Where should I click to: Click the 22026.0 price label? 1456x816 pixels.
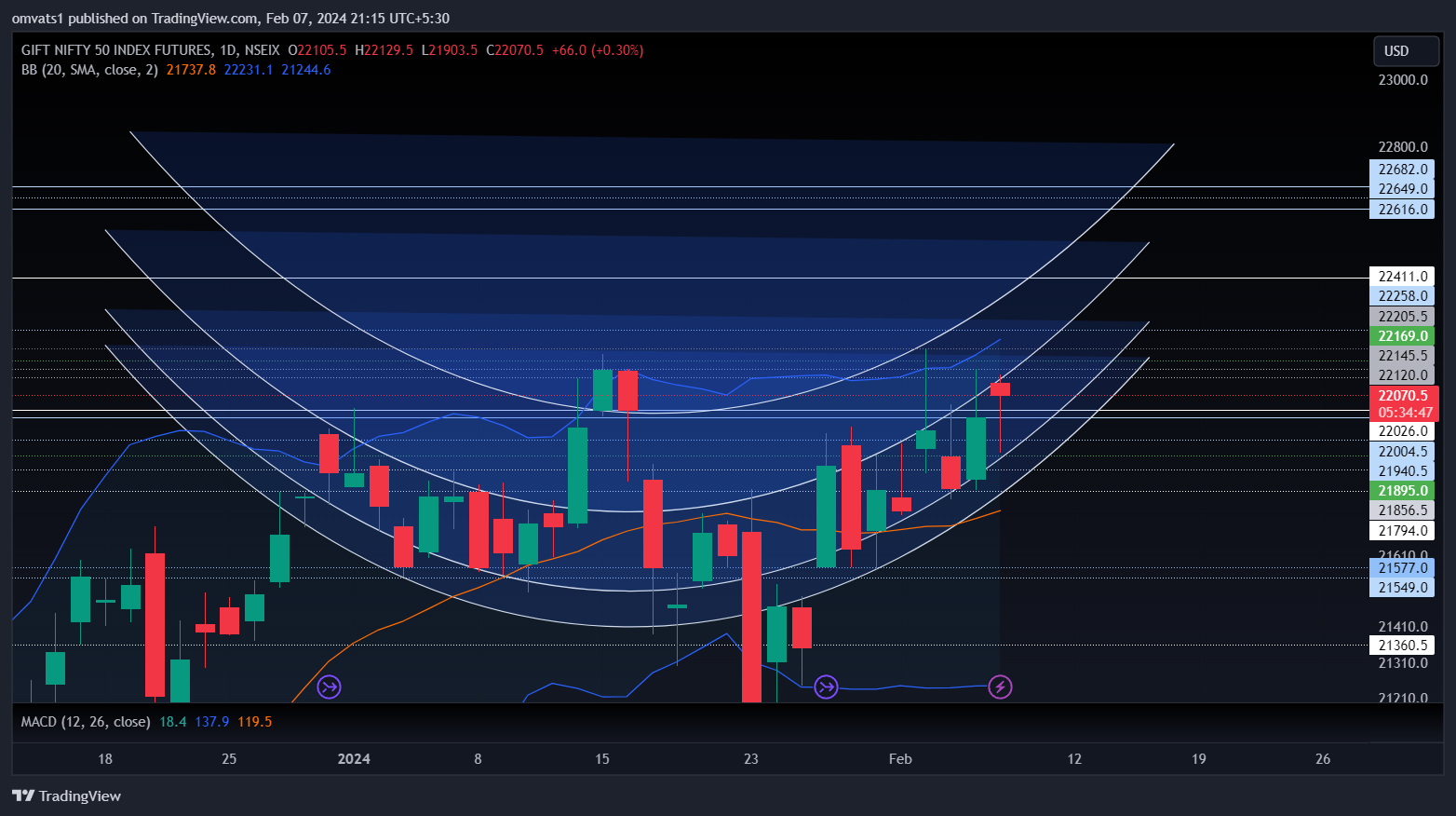1402,431
